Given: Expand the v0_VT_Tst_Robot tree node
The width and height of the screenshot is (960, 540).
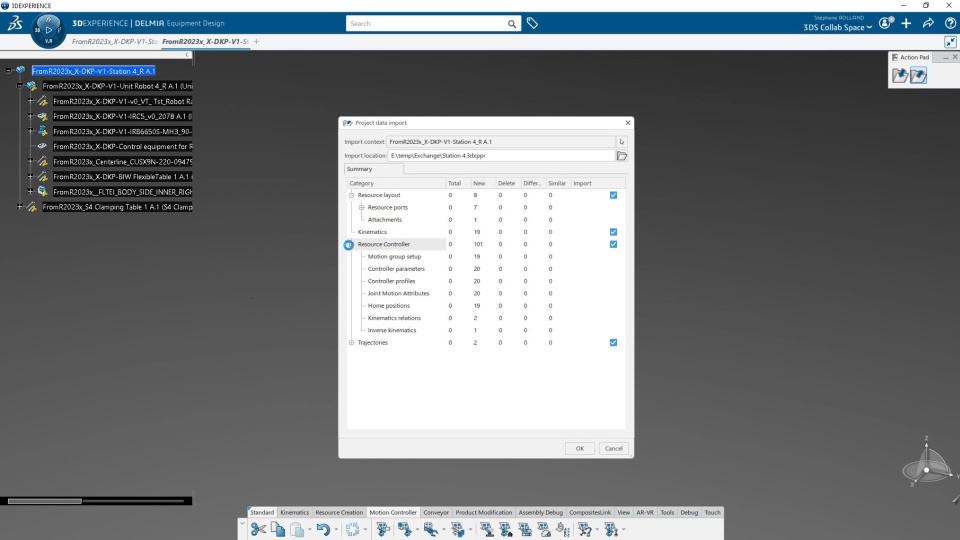Looking at the screenshot, I should pos(31,101).
